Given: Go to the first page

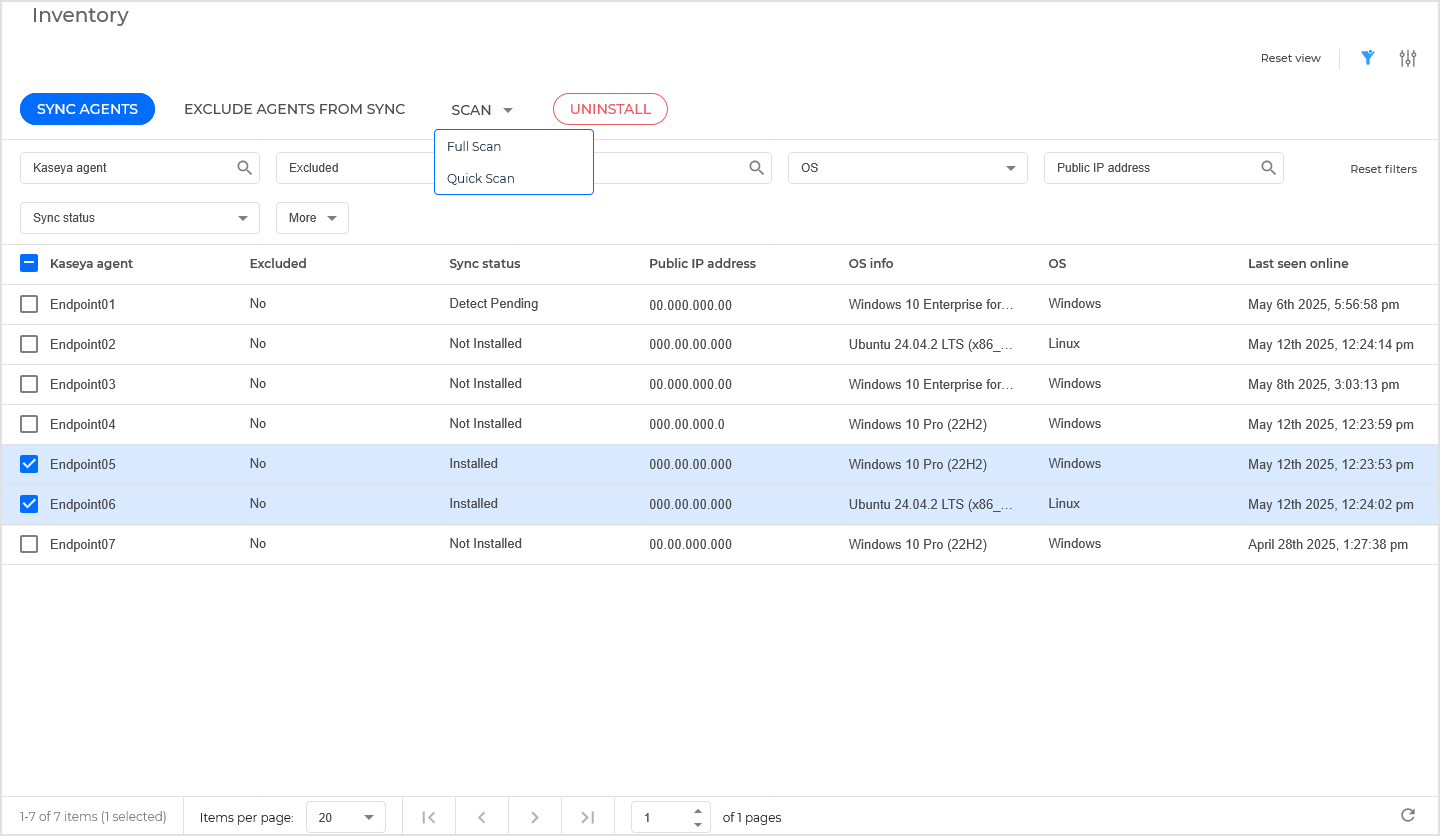Looking at the screenshot, I should 429,817.
